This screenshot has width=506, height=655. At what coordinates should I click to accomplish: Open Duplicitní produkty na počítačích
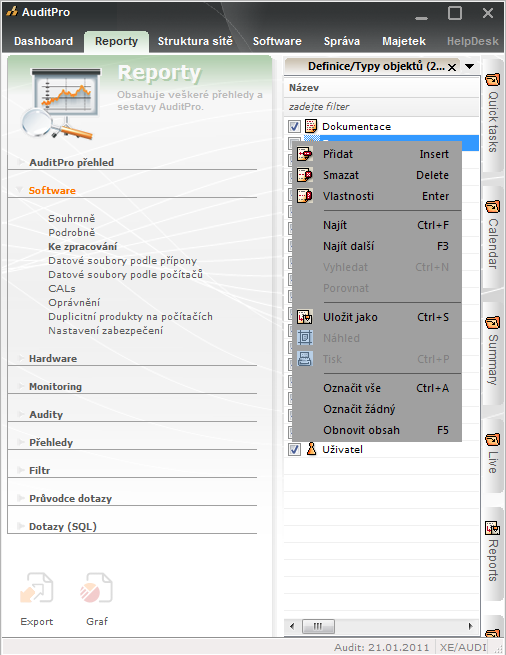pyautogui.click(x=130, y=317)
